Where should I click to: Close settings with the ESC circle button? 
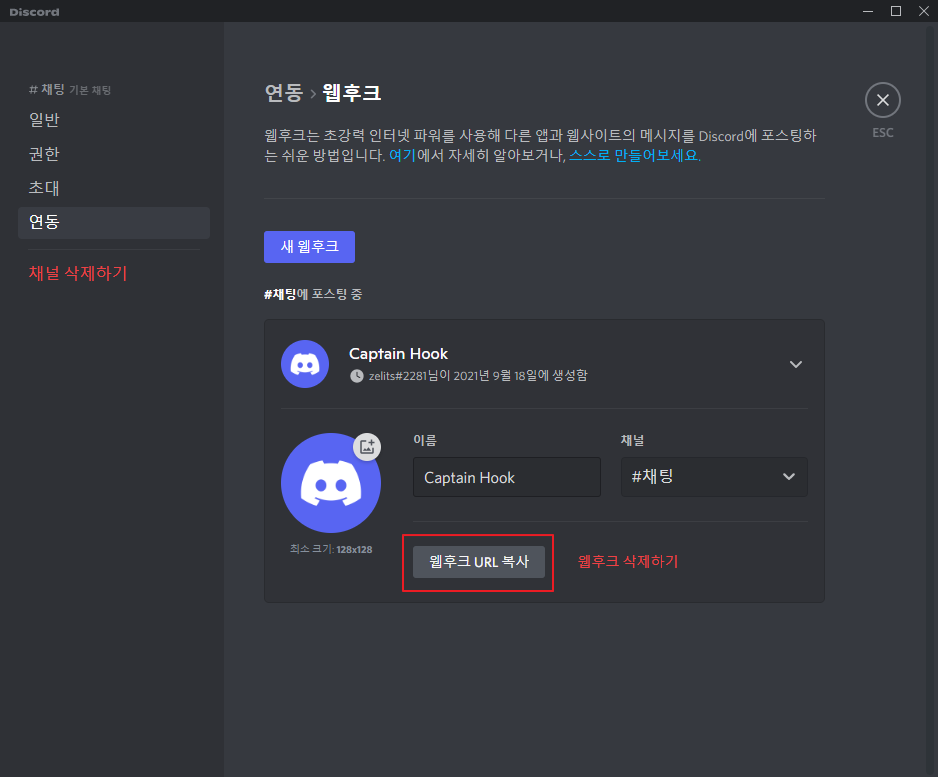pyautogui.click(x=882, y=100)
